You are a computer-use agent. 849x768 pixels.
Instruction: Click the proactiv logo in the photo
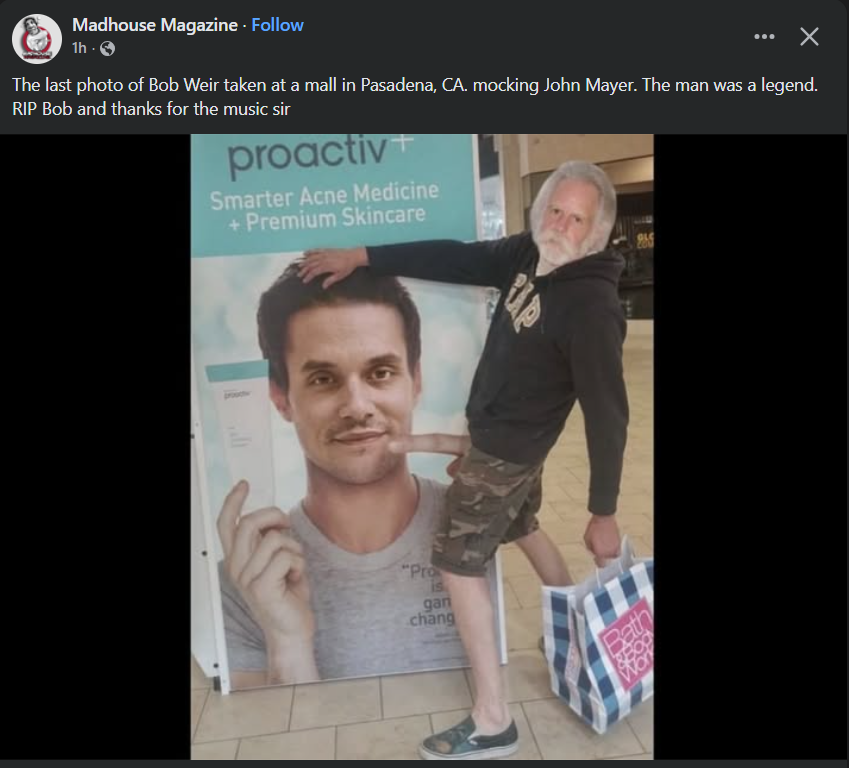[319, 154]
